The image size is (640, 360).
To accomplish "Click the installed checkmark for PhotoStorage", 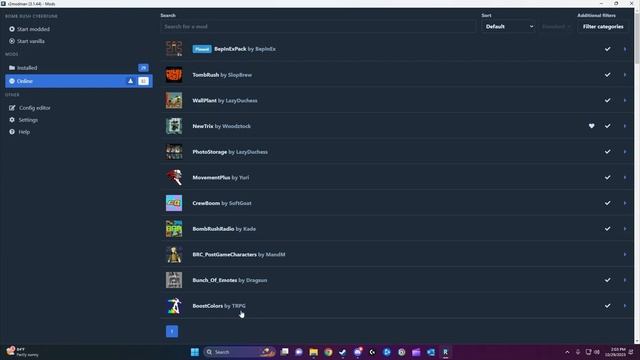I will click(607, 152).
